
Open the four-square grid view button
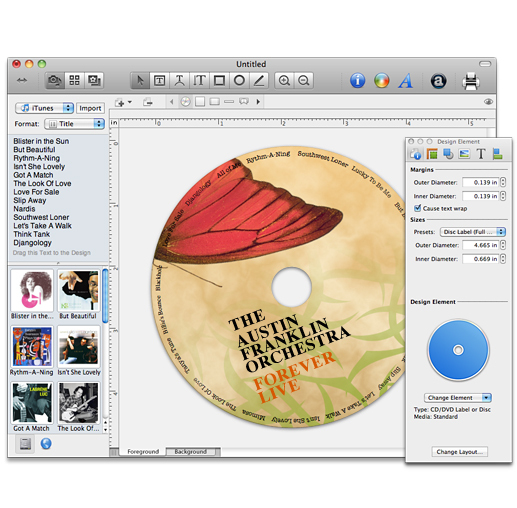coord(74,80)
